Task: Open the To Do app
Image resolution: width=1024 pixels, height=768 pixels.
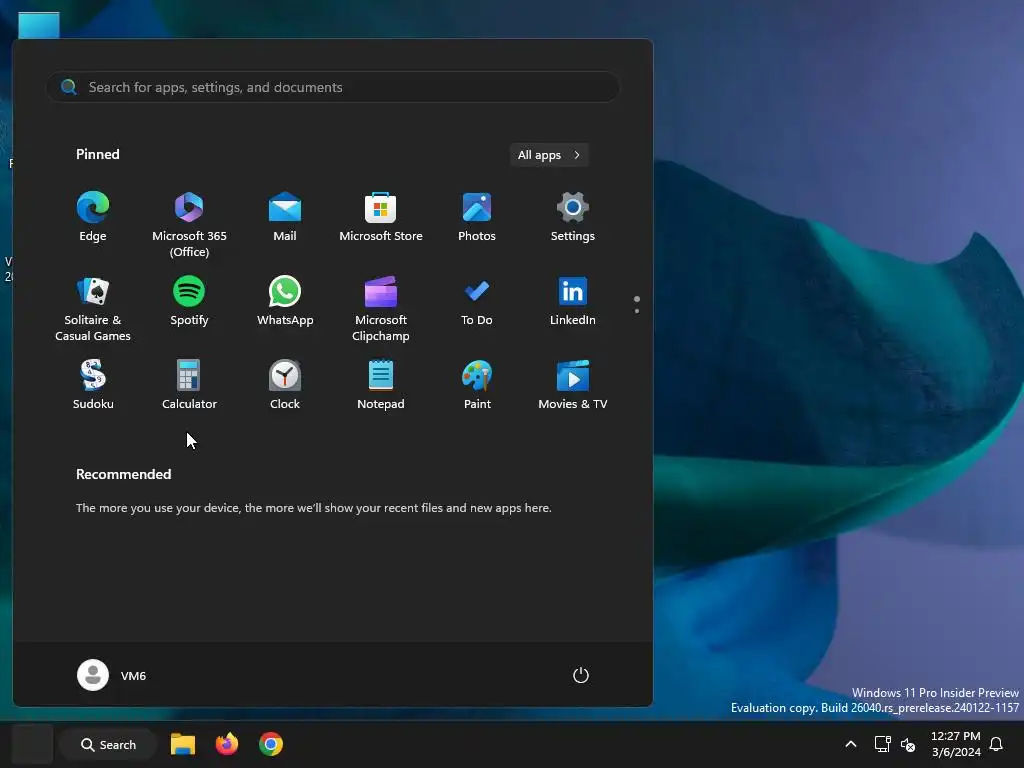Action: pos(477,301)
